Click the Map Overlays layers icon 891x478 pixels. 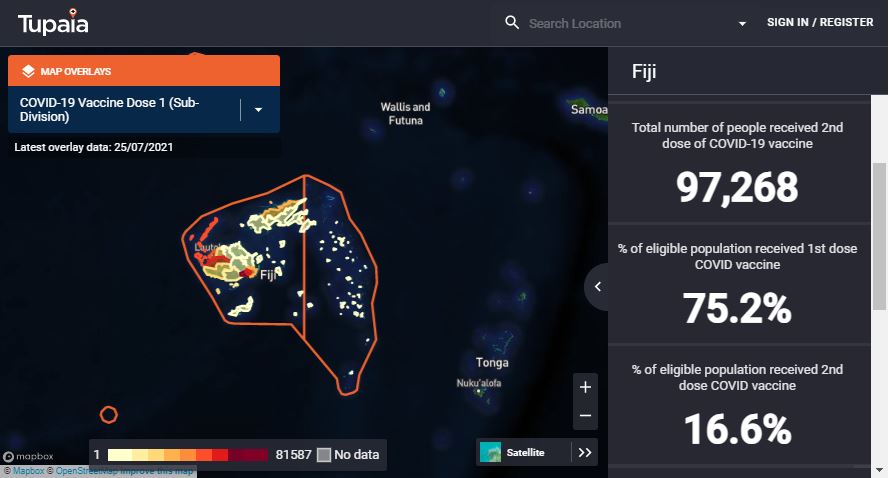pyautogui.click(x=28, y=71)
